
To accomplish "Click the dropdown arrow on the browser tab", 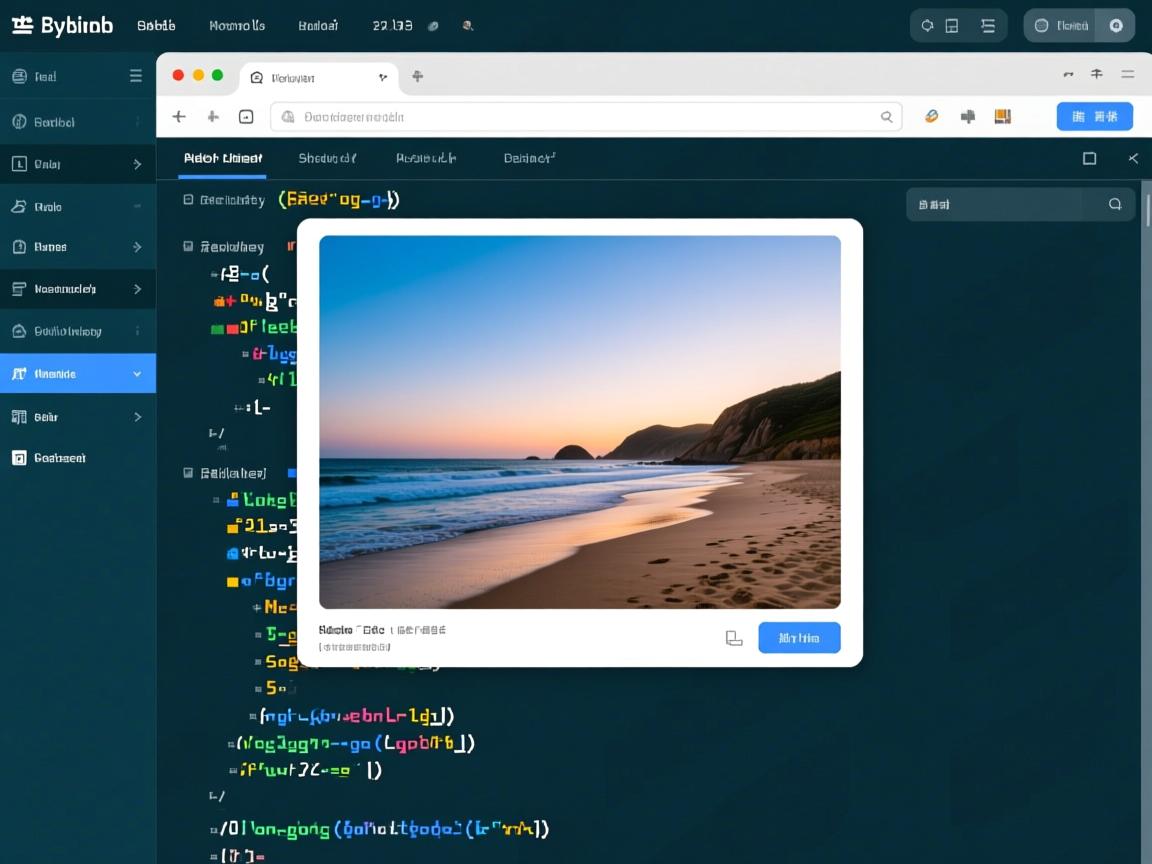I will tap(383, 77).
